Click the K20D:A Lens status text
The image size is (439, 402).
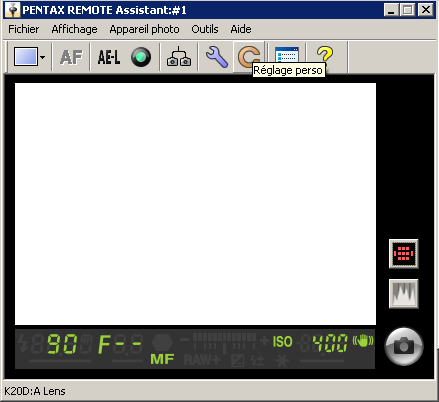point(35,391)
